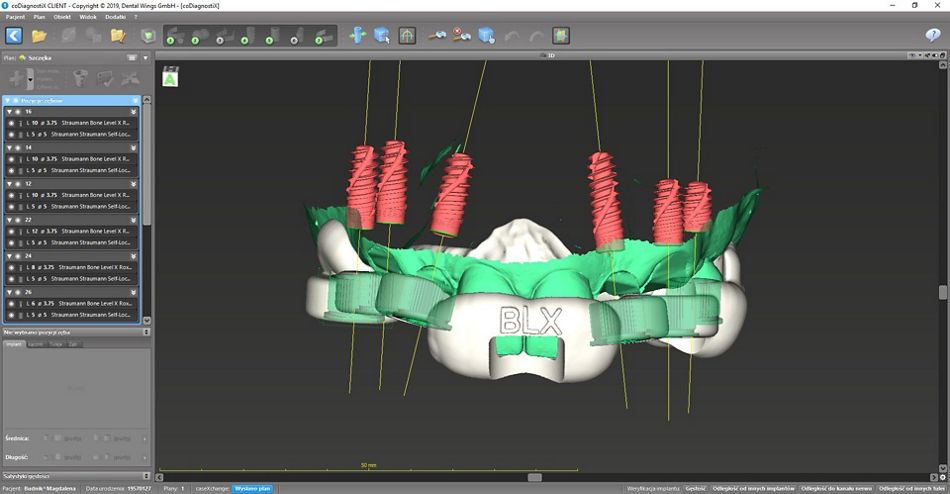This screenshot has height=494, width=950.
Task: Click the Weryfikacja implantu label
Action: click(653, 488)
